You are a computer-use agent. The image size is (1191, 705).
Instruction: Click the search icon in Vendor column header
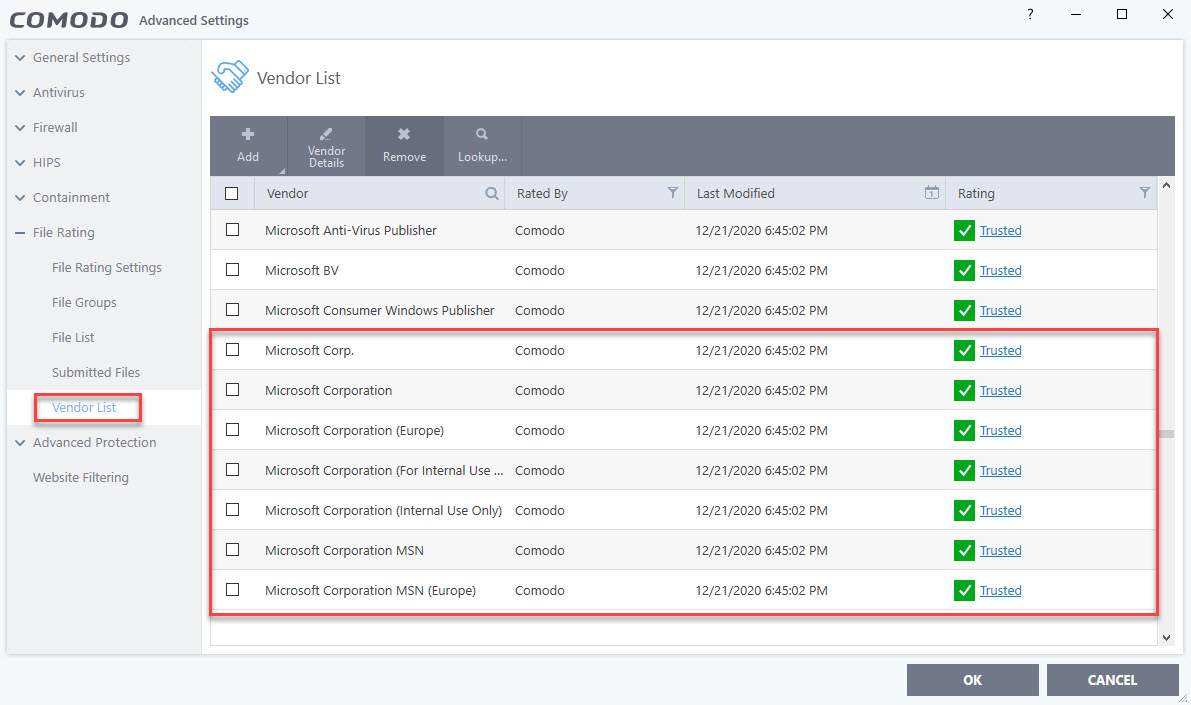point(491,193)
